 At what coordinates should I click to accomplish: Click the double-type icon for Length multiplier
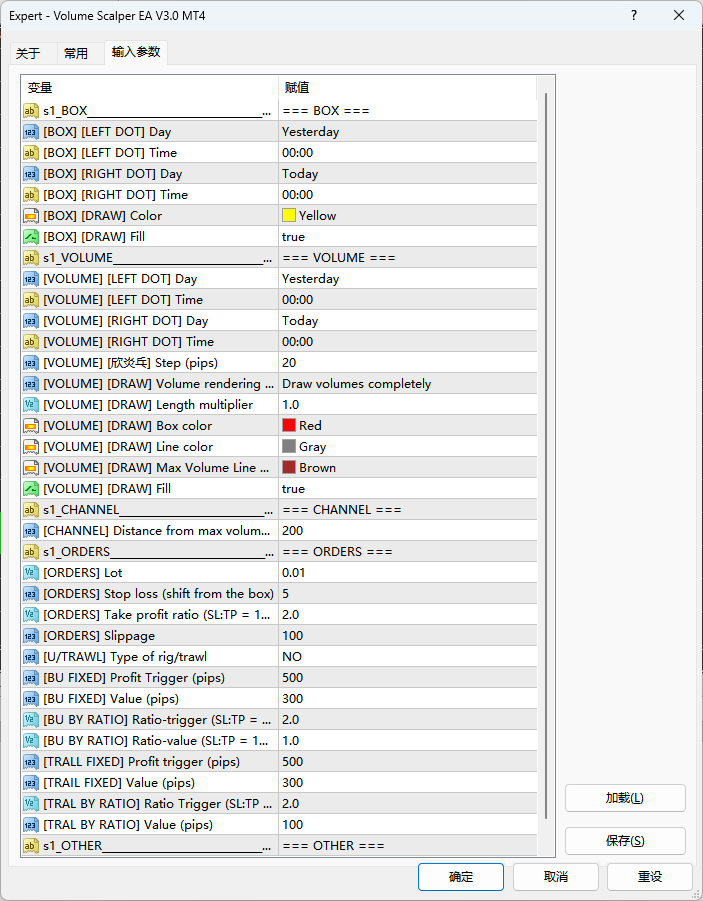pos(30,405)
